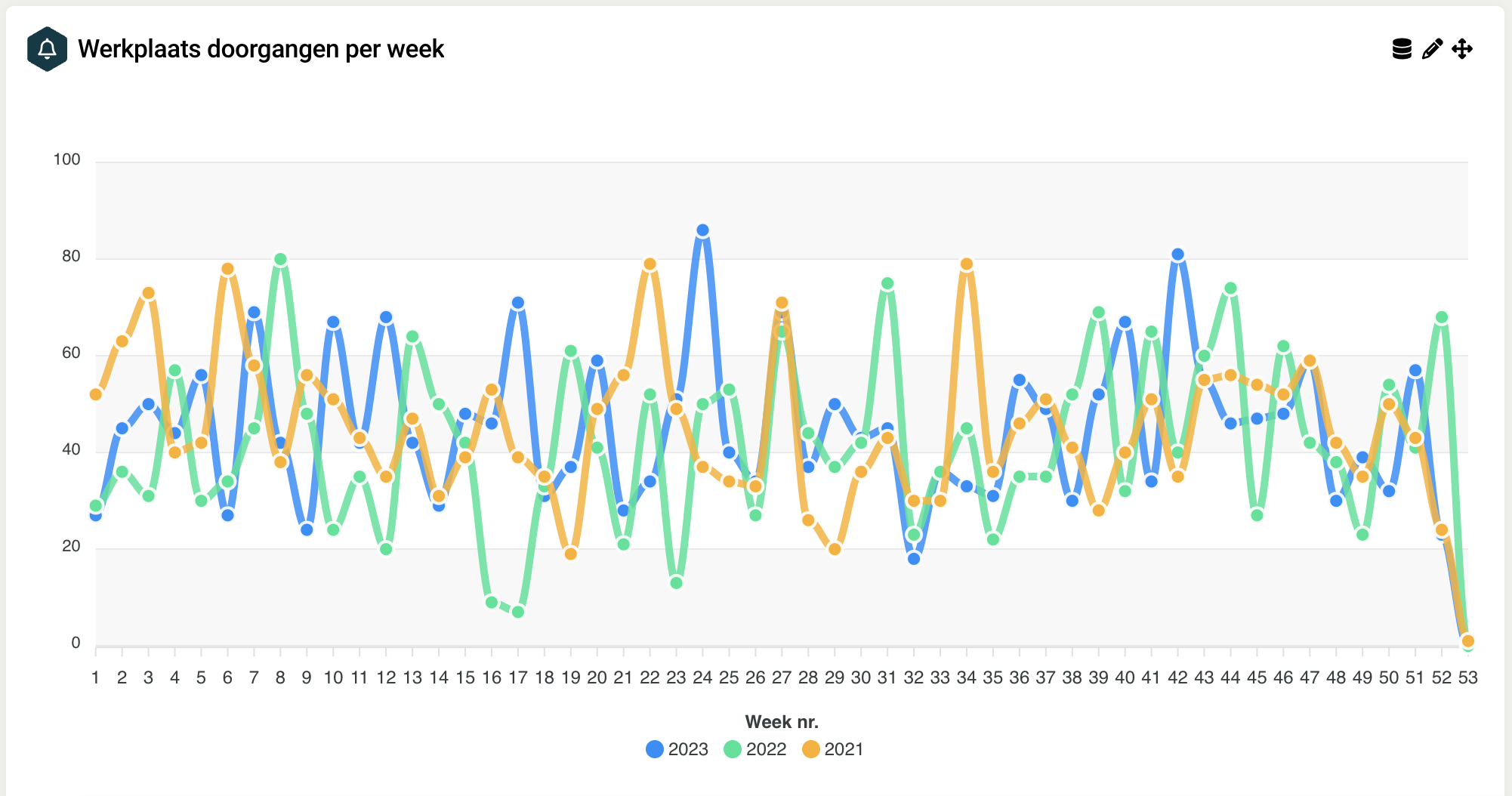Click the 2021 data point at week 6
The image size is (1512, 796).
tap(227, 269)
